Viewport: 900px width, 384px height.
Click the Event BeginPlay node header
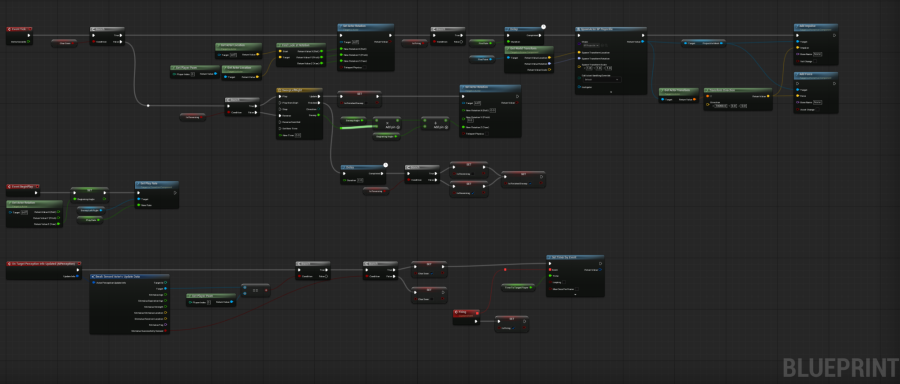pyautogui.click(x=23, y=187)
